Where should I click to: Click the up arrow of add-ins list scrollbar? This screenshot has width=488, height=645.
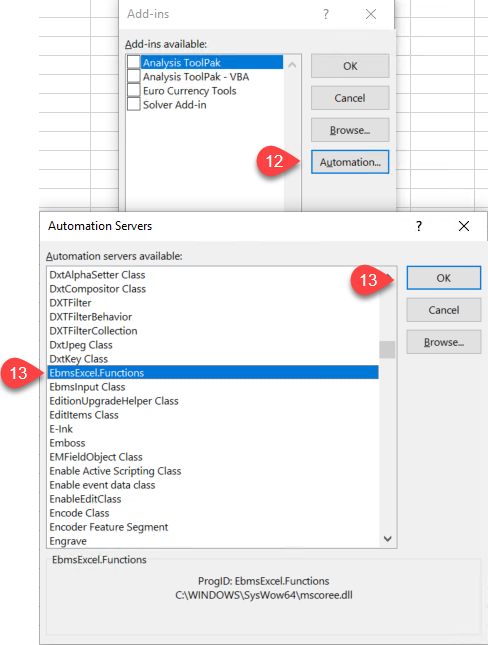(x=292, y=65)
